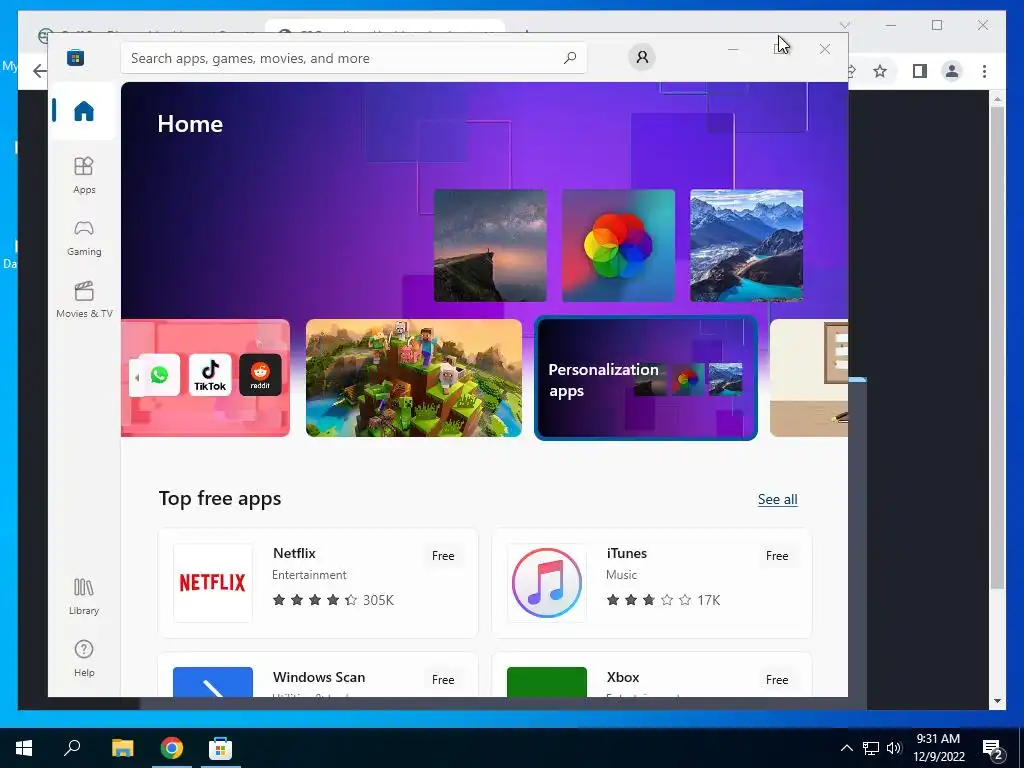The height and width of the screenshot is (768, 1024).
Task: Open network status tray icon
Action: [871, 748]
